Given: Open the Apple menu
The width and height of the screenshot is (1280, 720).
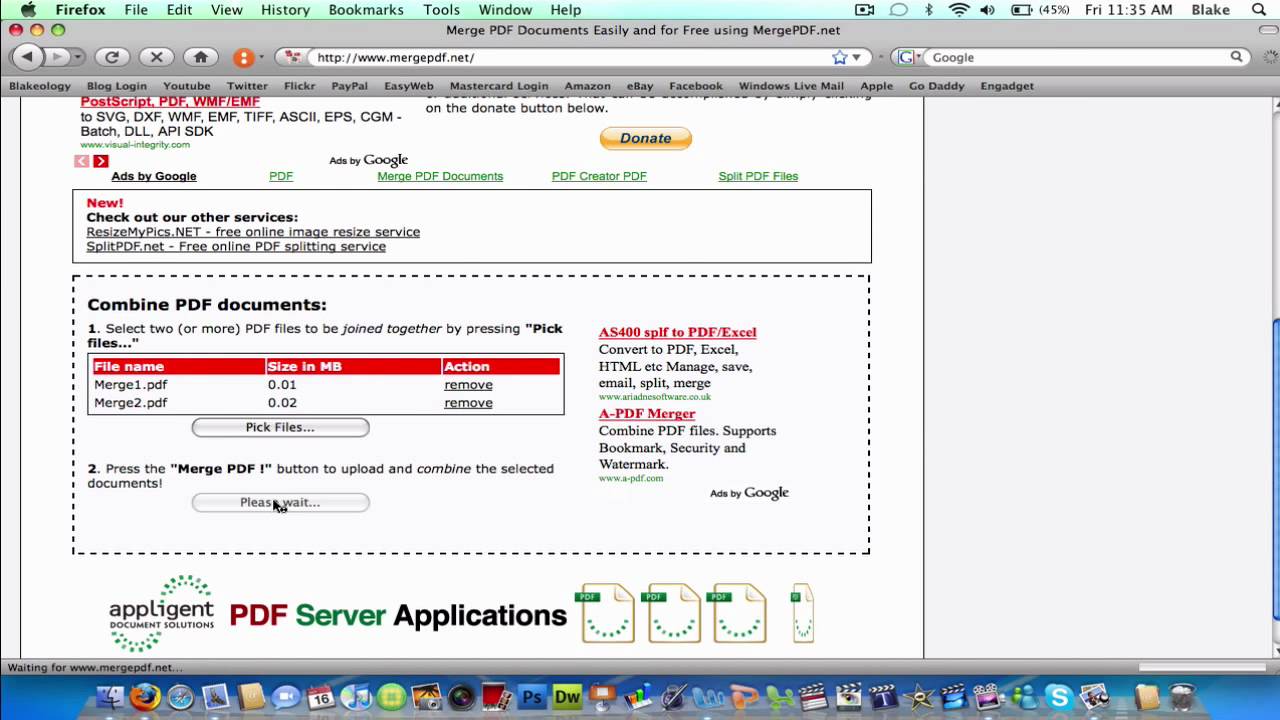Looking at the screenshot, I should pyautogui.click(x=27, y=10).
